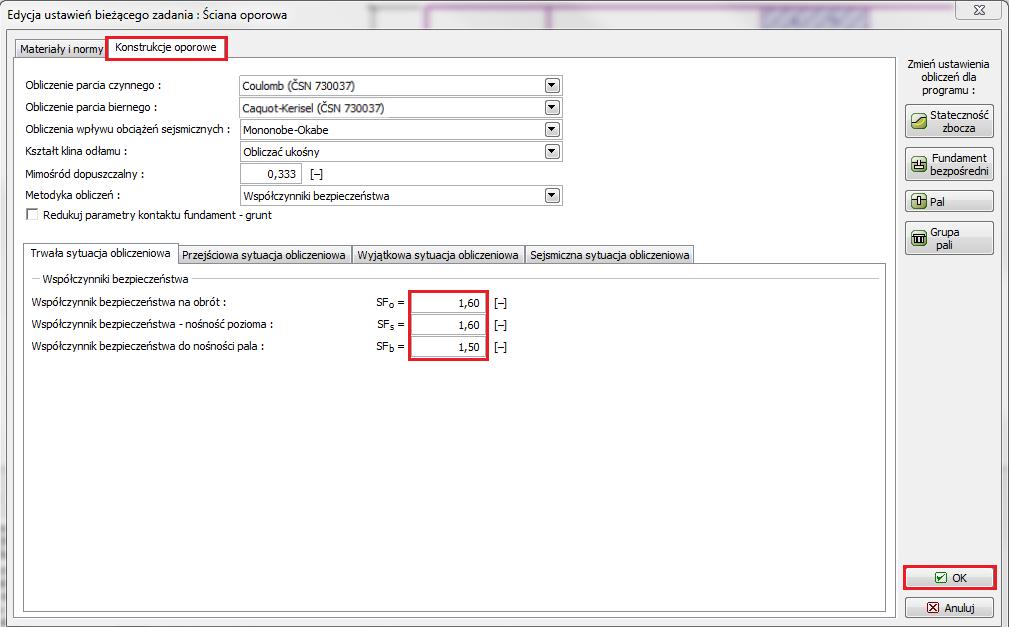
Task: Click the label Mimośród dopuszczalny
Action: 84,174
